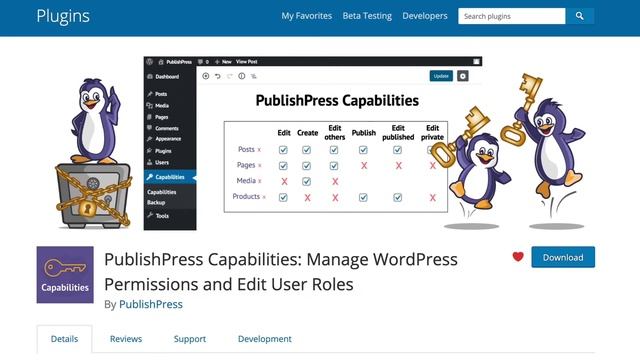Open the Support tab

pos(190,339)
